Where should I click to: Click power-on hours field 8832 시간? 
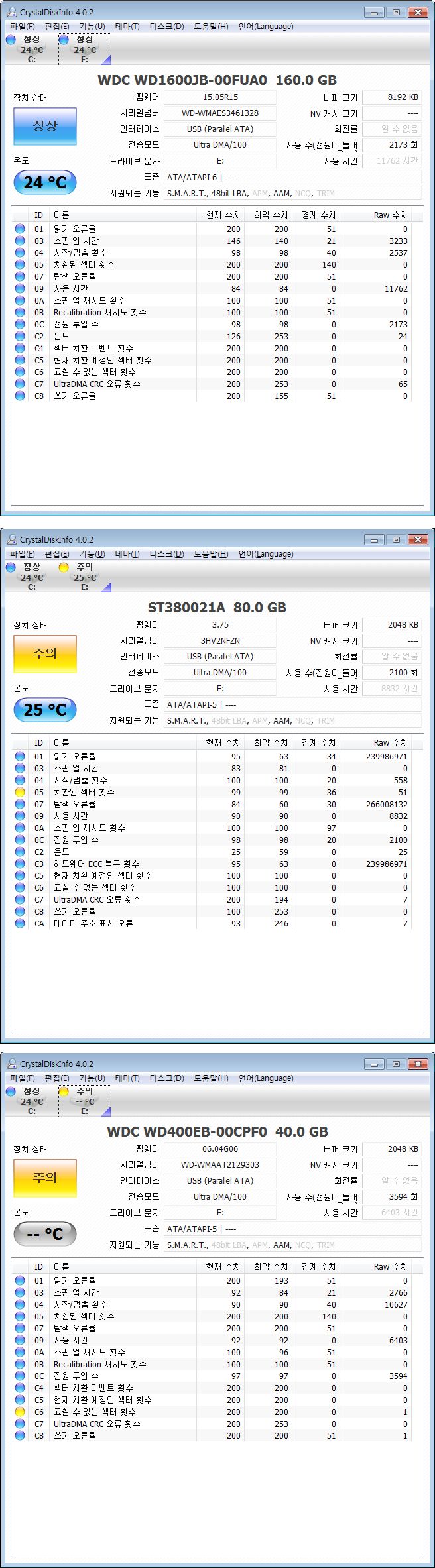pyautogui.click(x=392, y=689)
